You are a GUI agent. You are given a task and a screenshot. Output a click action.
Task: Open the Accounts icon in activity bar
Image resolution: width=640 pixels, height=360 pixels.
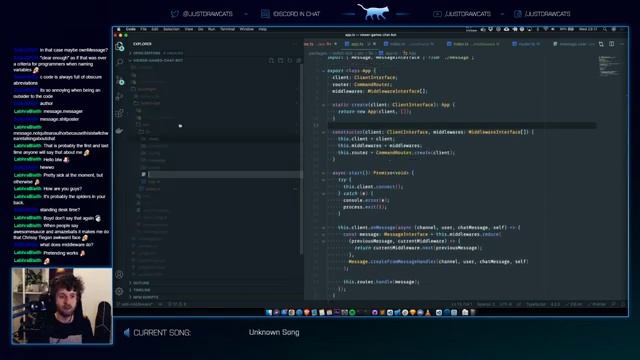119,275
